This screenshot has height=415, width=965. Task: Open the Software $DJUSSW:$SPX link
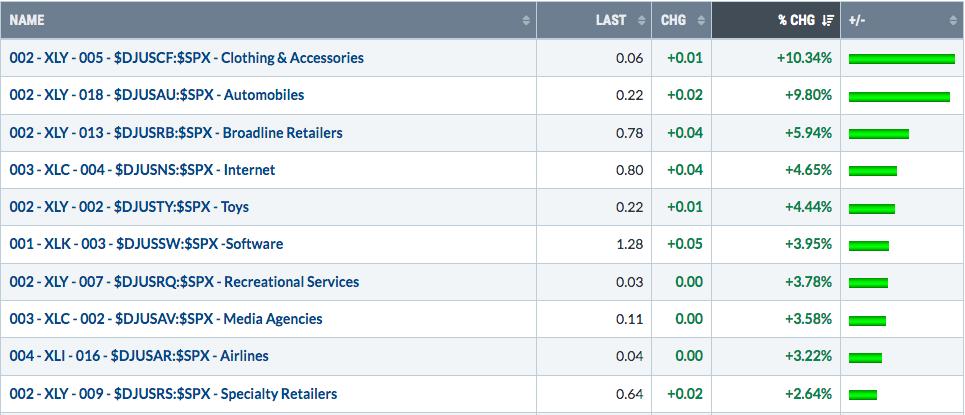146,244
